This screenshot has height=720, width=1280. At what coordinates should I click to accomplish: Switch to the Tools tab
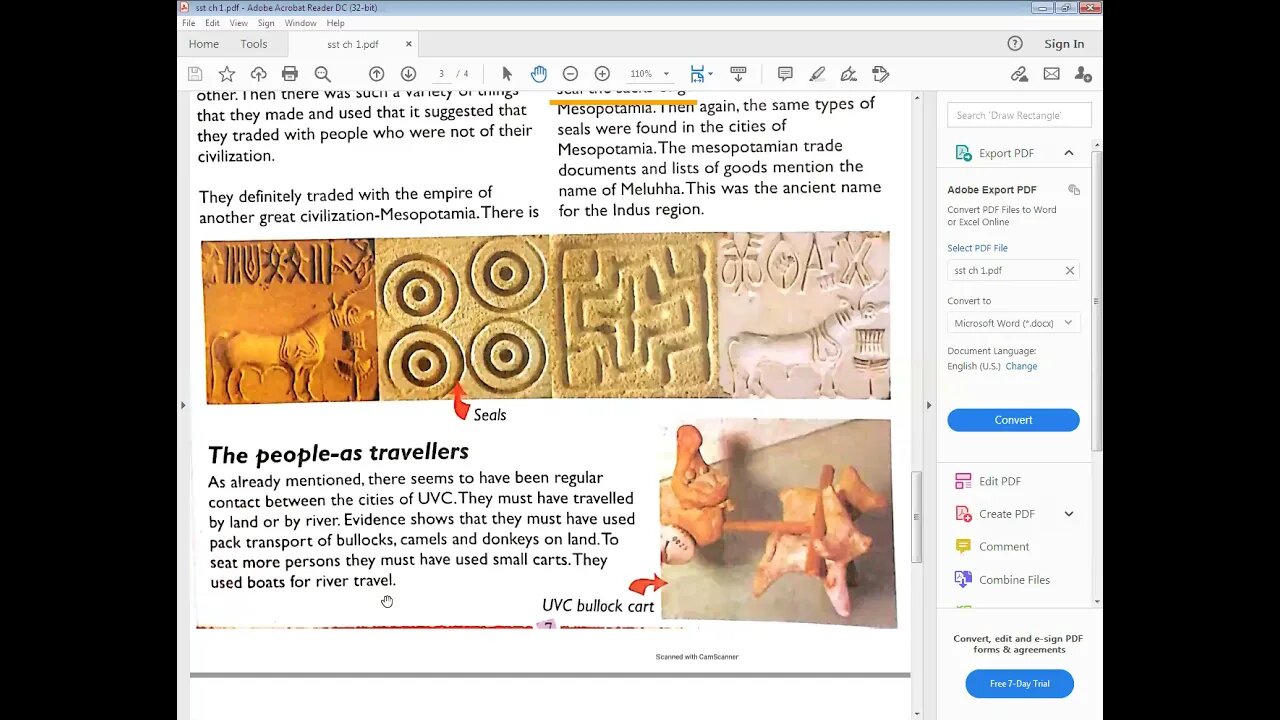click(254, 44)
